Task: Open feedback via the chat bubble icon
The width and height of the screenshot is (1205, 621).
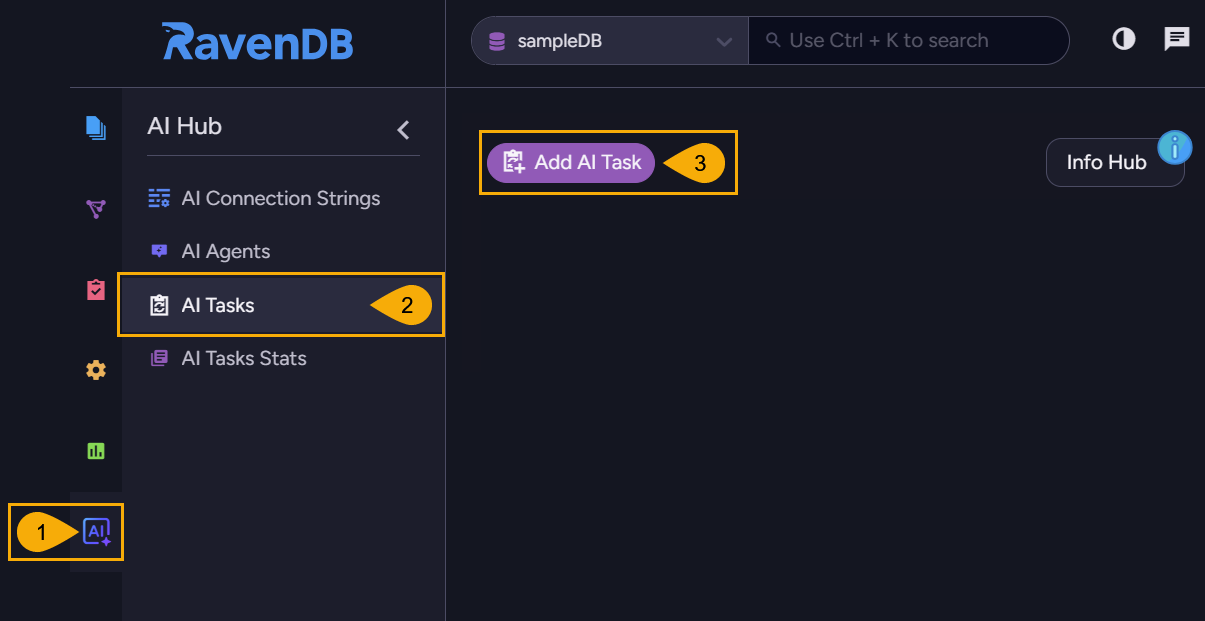Action: pos(1176,39)
